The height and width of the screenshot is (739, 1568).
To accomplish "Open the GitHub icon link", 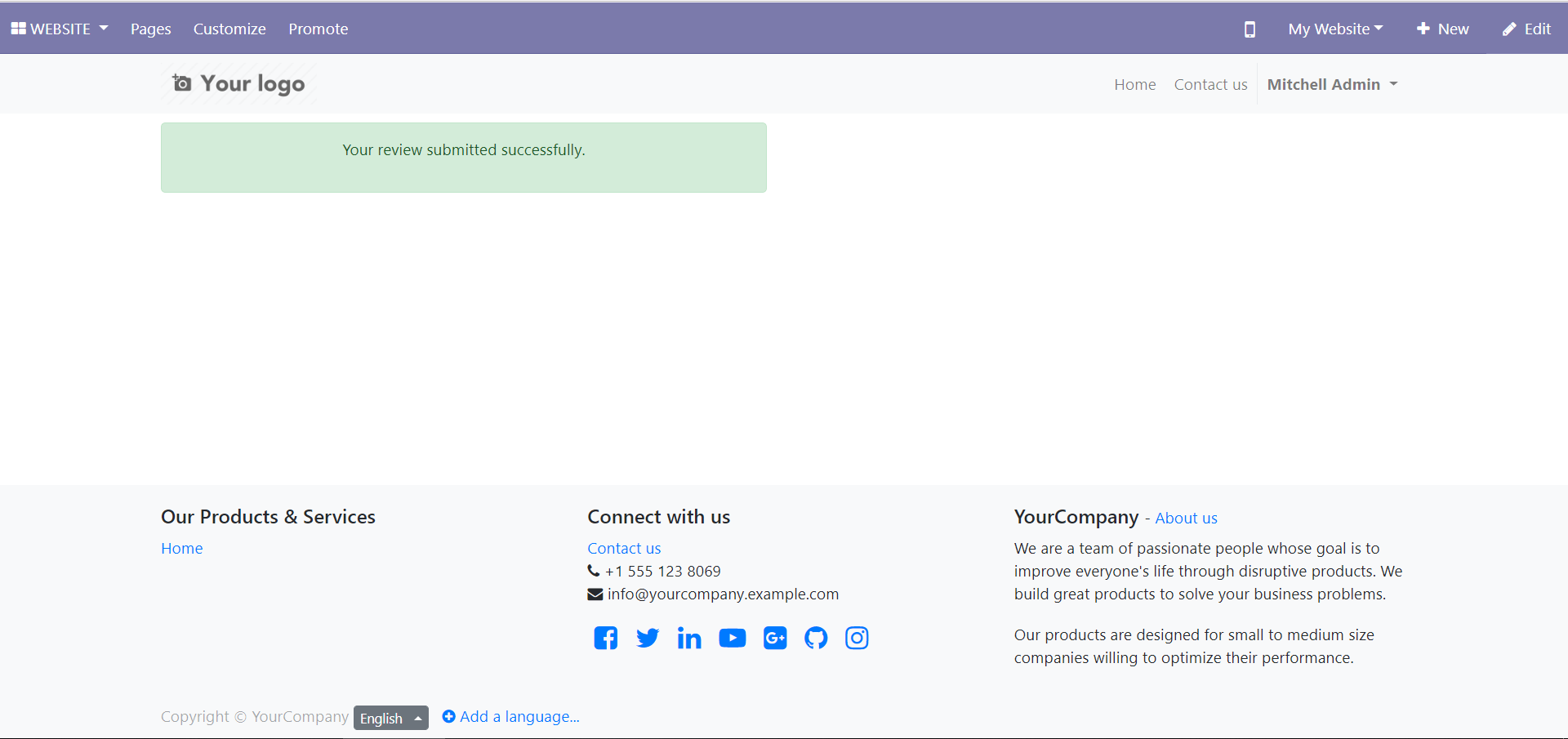I will [816, 638].
